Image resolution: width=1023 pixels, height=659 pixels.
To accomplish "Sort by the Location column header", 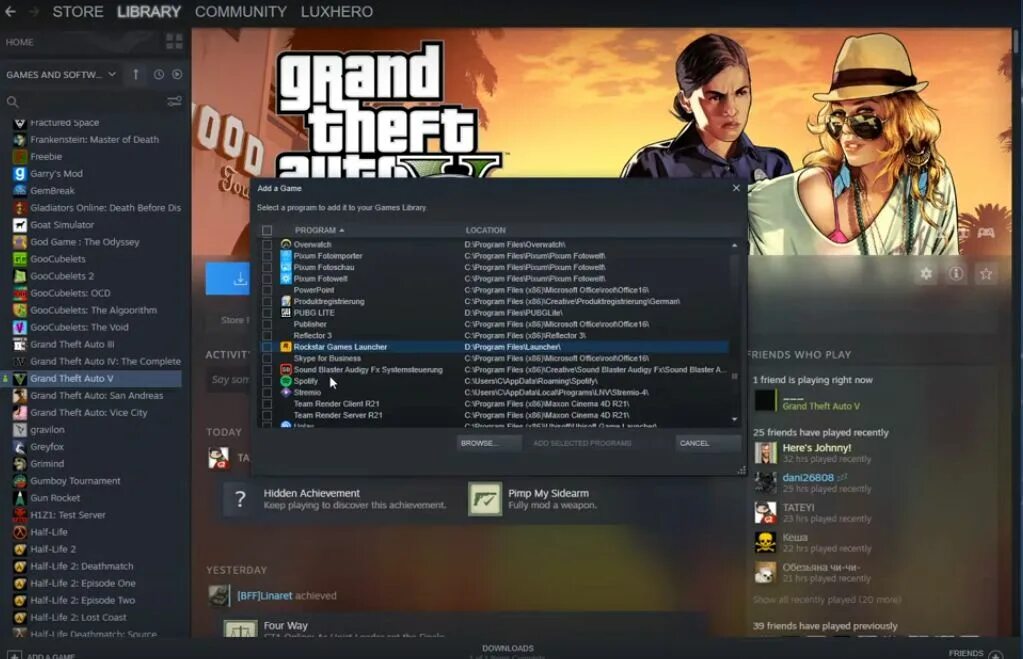I will (x=485, y=230).
